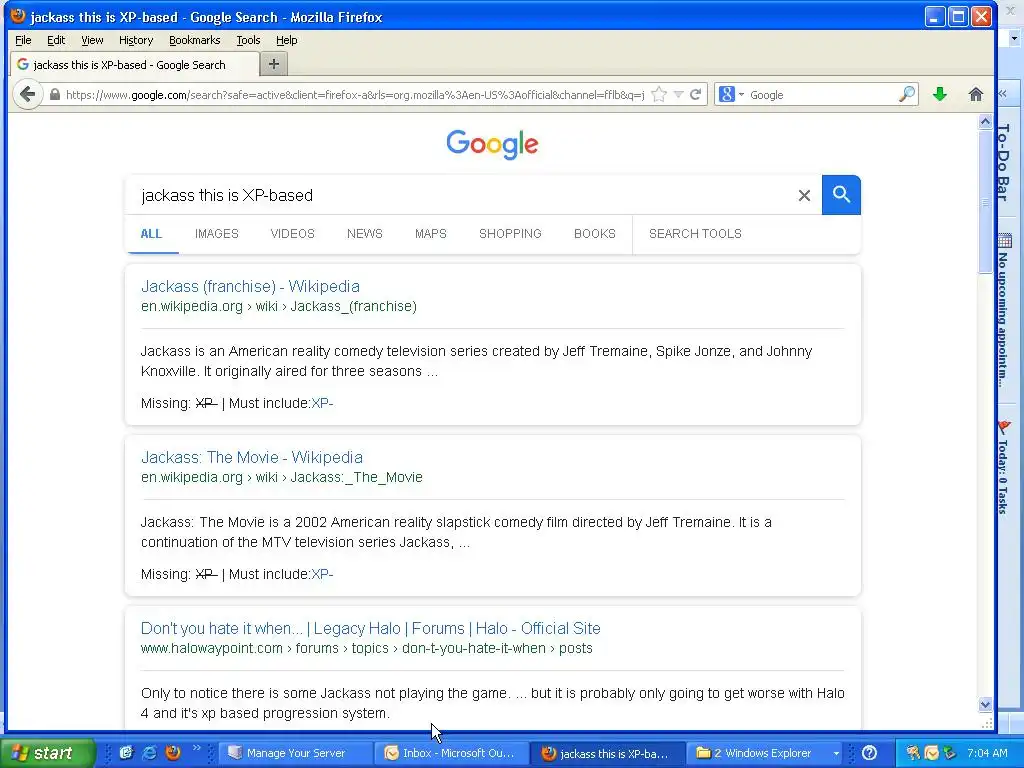Switch to the VIDEOS results tab

click(293, 234)
